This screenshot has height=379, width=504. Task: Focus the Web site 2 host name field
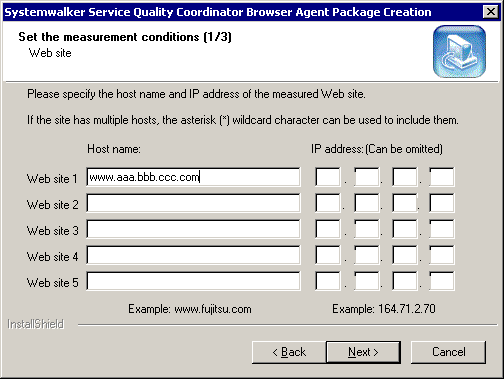(x=193, y=203)
